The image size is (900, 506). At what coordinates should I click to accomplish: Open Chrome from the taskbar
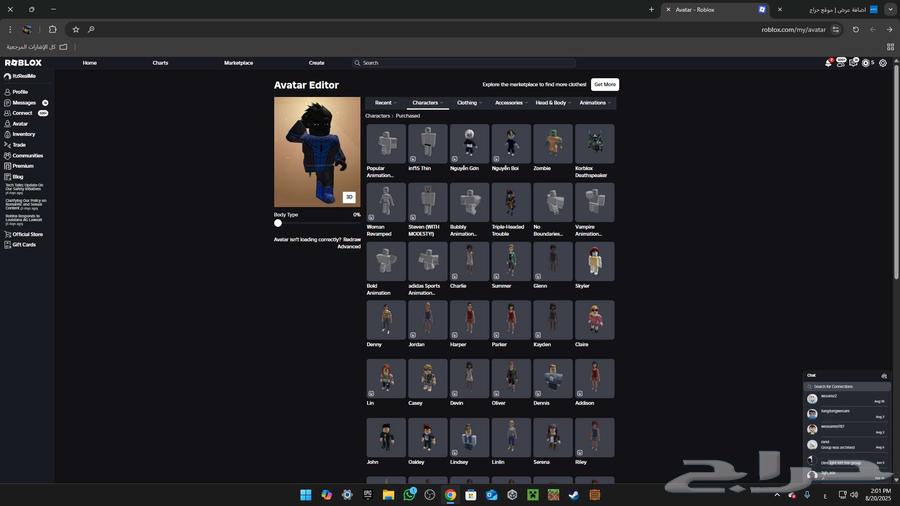pos(451,495)
